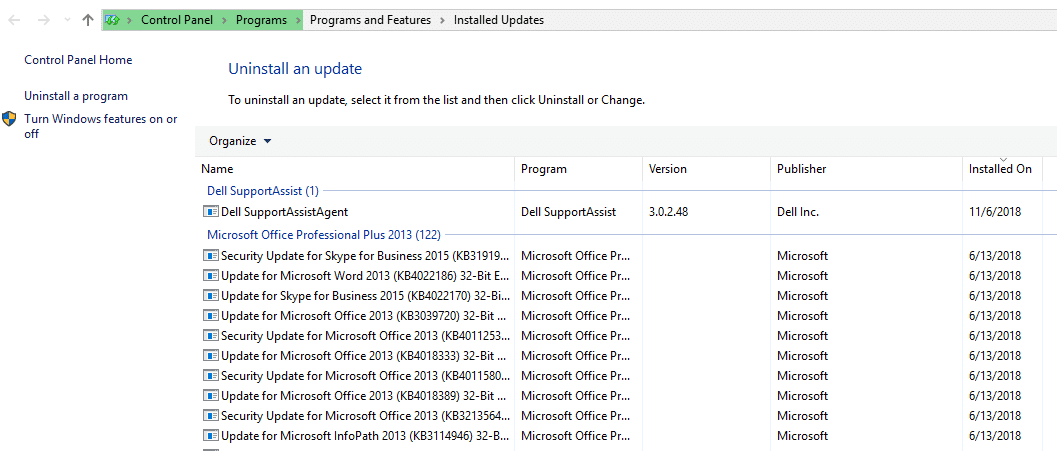The height and width of the screenshot is (451, 1057).
Task: Click icon for InfoPath 2013 KB3114946 update
Action: [x=210, y=436]
